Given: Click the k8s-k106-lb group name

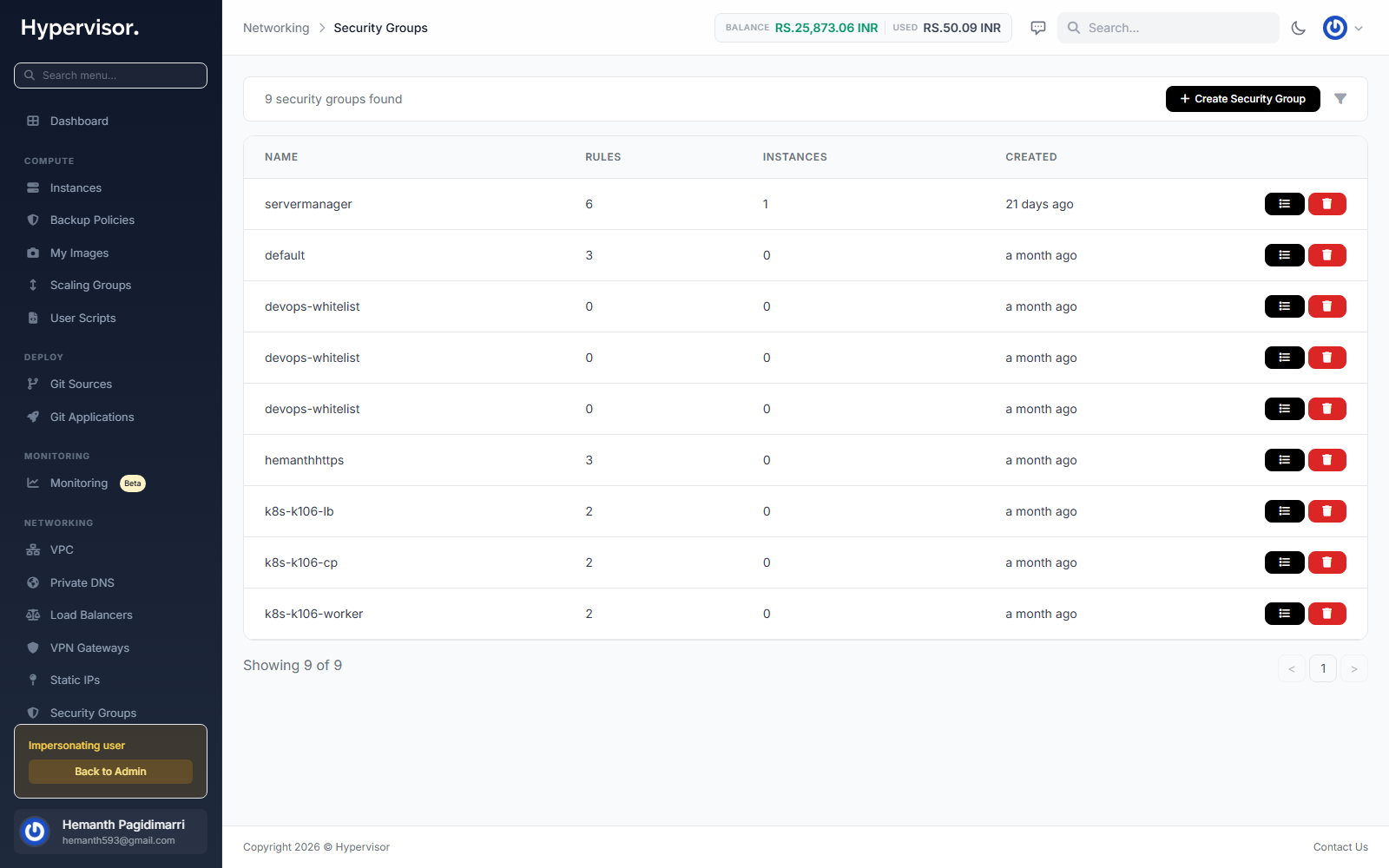Looking at the screenshot, I should click(300, 511).
